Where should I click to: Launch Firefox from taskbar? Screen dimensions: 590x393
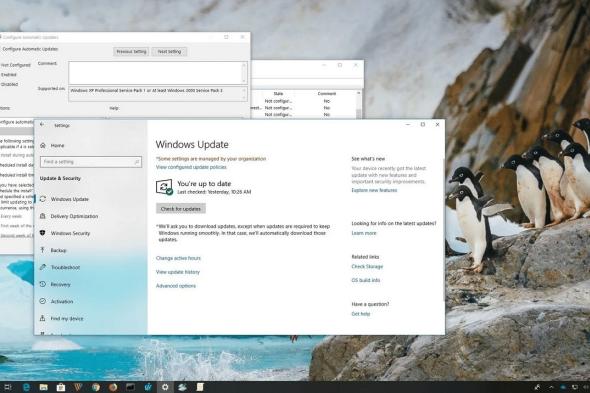[x=113, y=387]
